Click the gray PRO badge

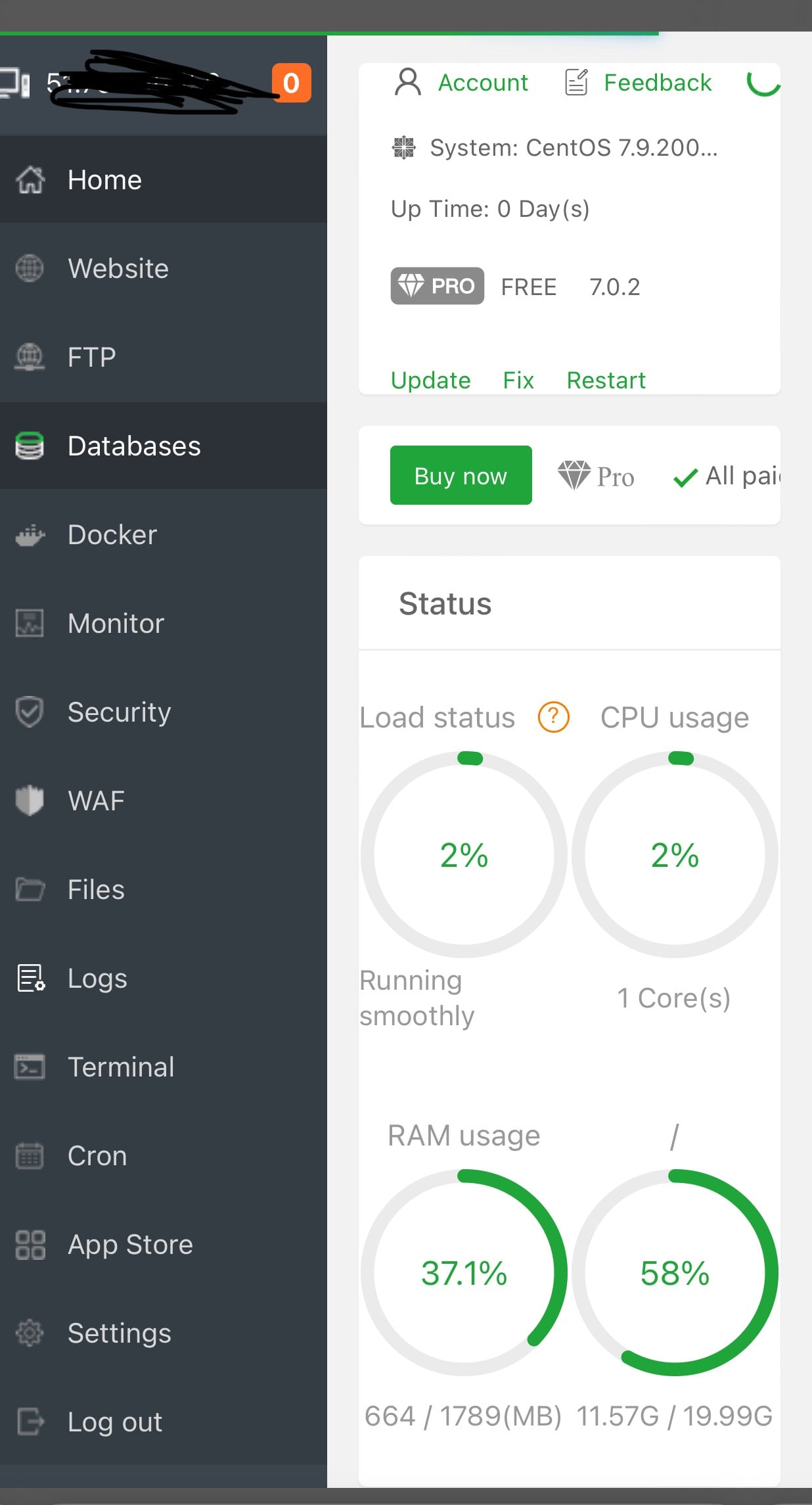pyautogui.click(x=437, y=286)
